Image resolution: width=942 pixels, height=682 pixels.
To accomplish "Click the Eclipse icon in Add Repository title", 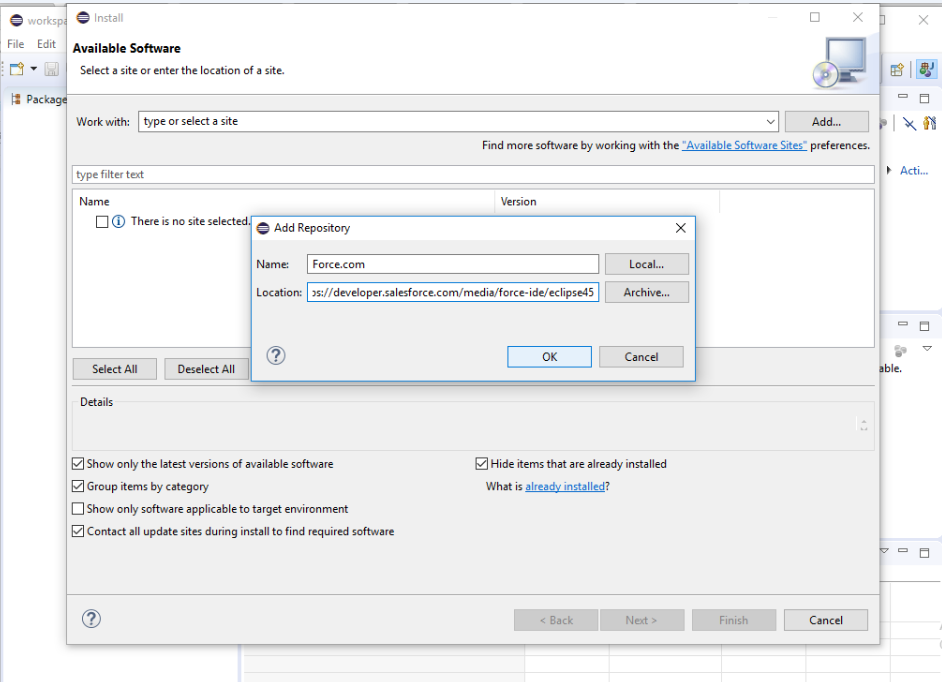I will tap(263, 228).
